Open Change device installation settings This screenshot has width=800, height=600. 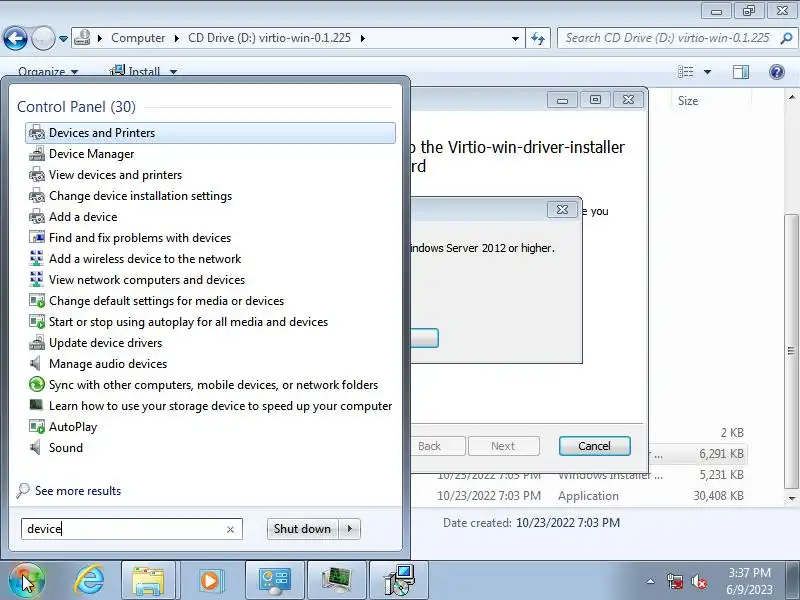140,196
